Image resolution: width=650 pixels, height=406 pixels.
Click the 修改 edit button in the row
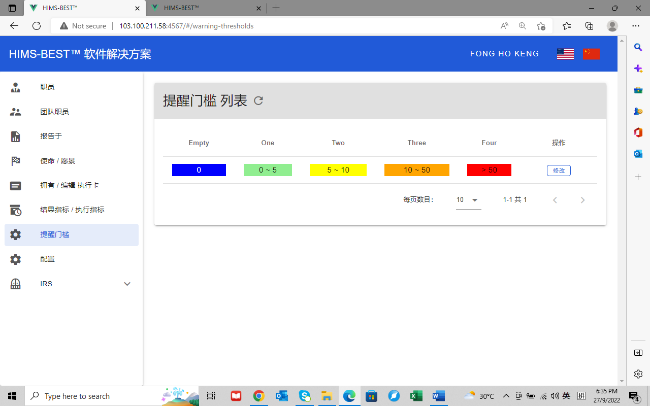[558, 171]
